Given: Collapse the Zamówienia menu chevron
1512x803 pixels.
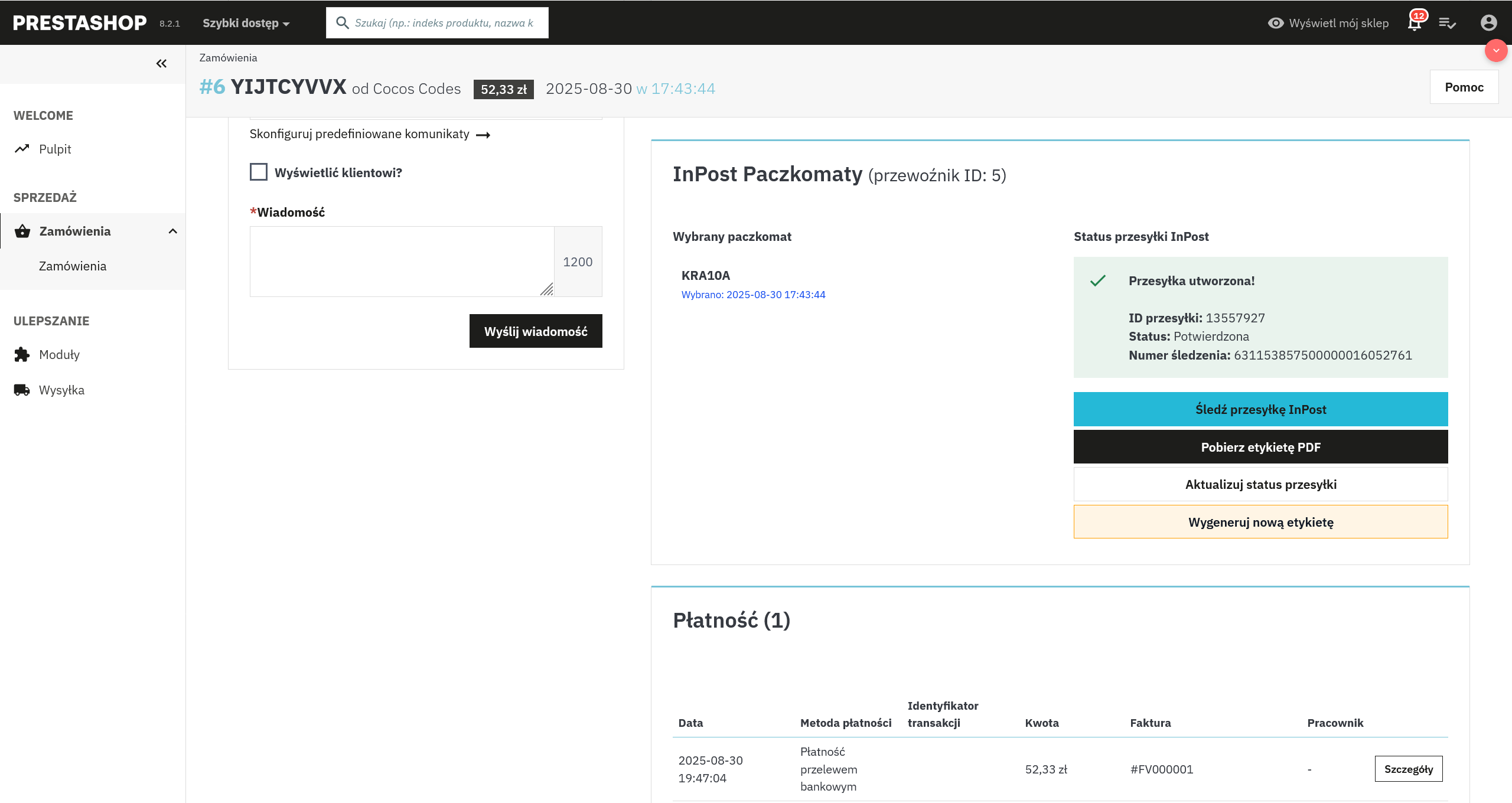Looking at the screenshot, I should point(172,231).
